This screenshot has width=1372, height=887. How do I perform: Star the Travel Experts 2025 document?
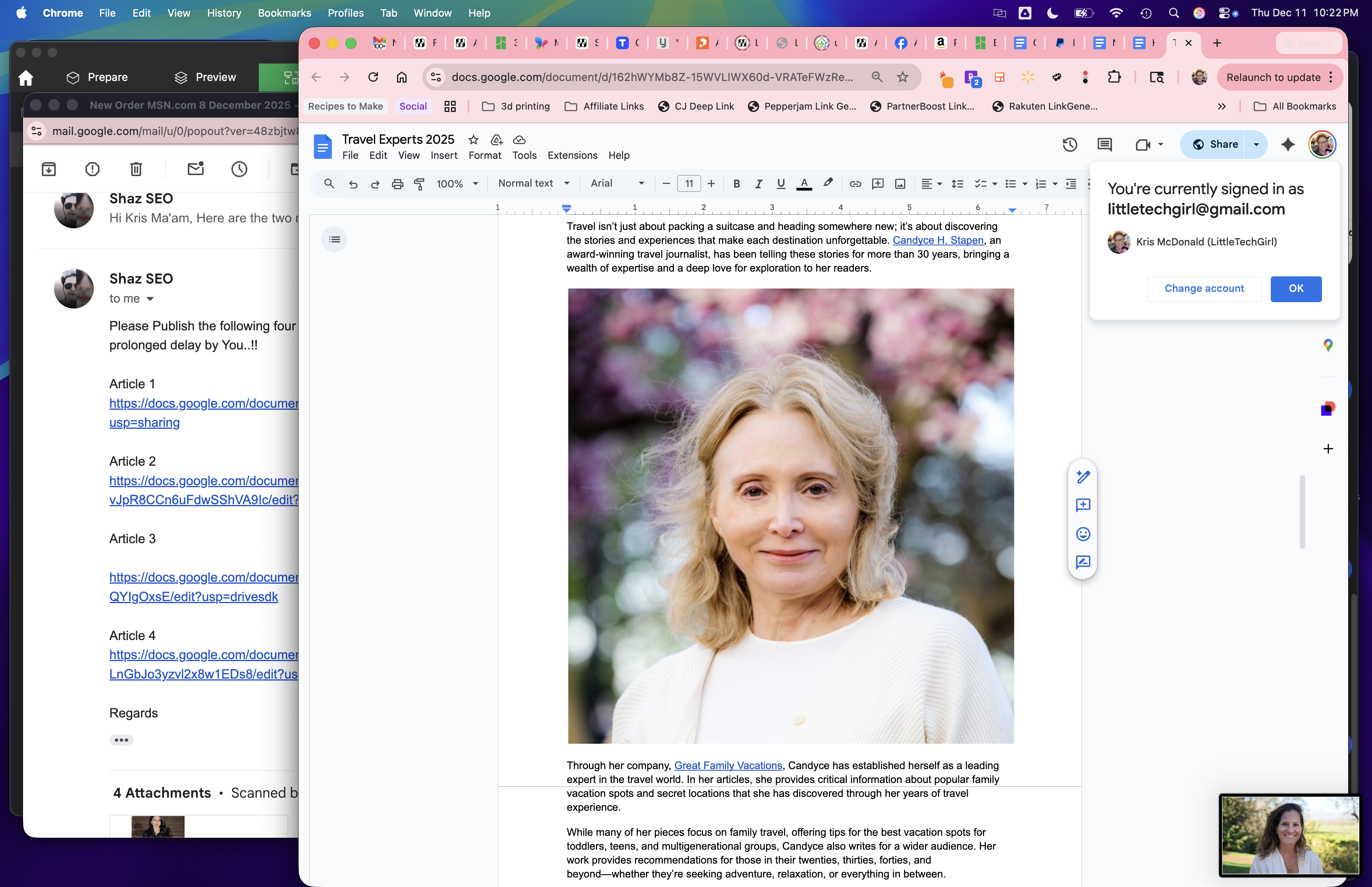(x=473, y=140)
